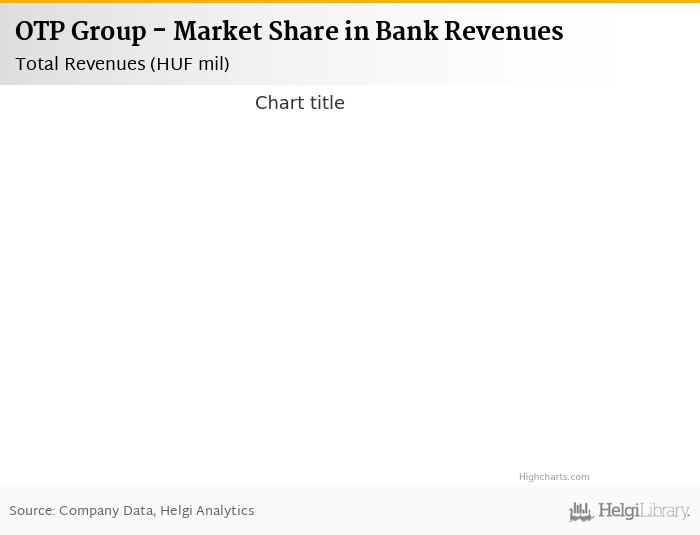Image resolution: width=700 pixels, height=535 pixels.
Task: Click the Helgi Library building logo icon
Action: pyautogui.click(x=581, y=512)
